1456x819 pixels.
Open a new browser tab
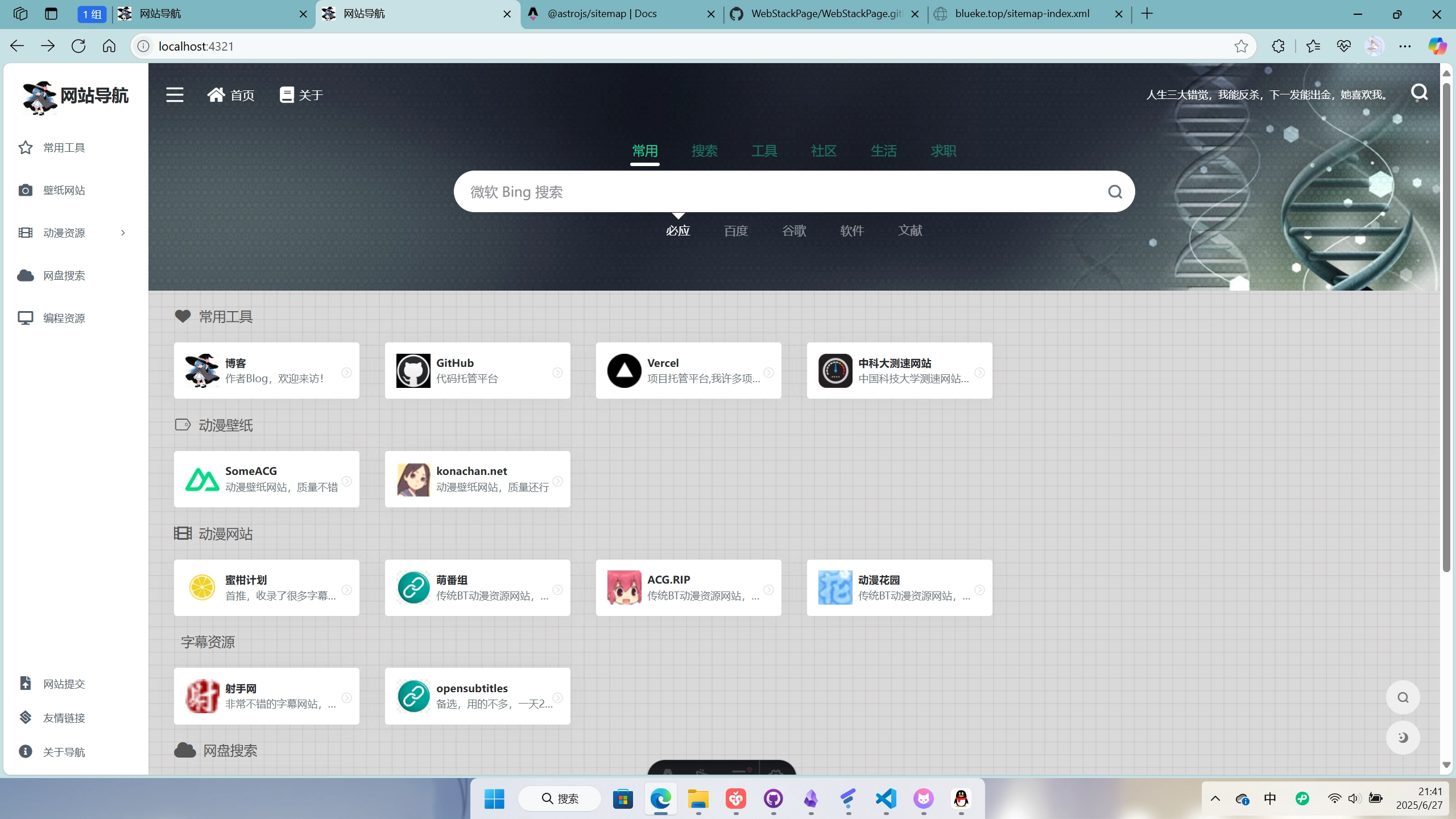(x=1147, y=14)
